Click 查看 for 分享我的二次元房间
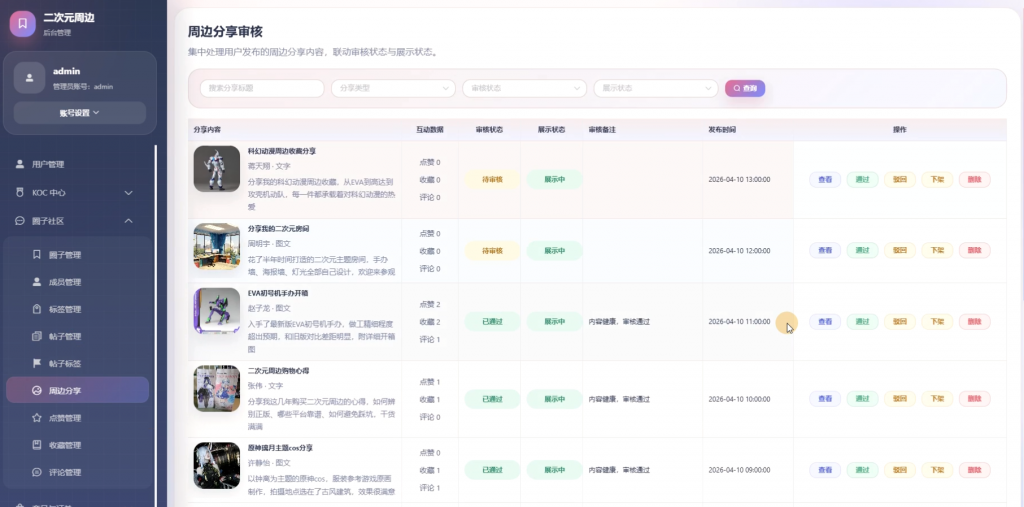 click(825, 250)
